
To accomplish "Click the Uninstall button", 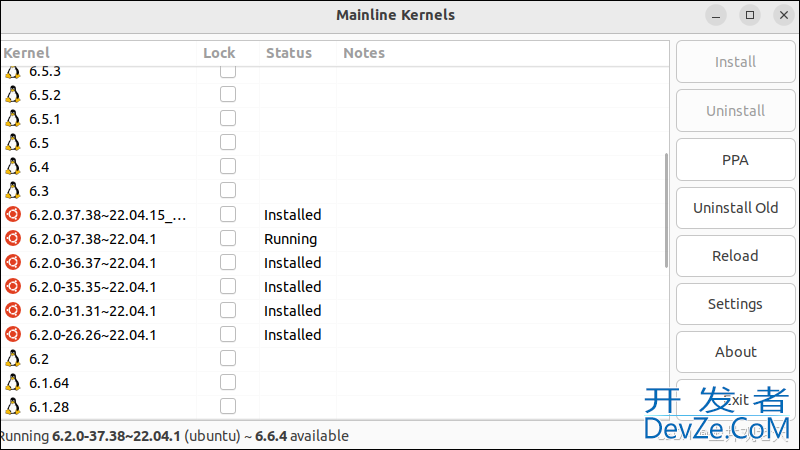I will click(735, 111).
